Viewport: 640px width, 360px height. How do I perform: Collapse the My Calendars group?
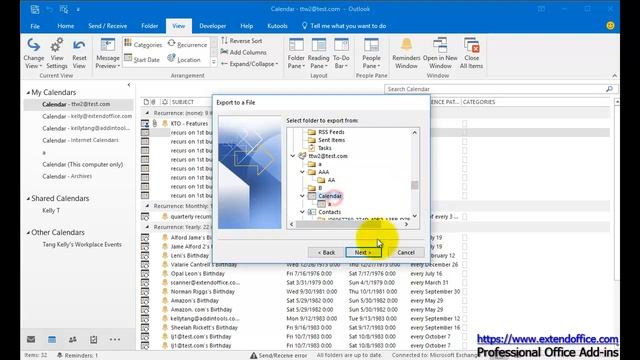(x=28, y=93)
